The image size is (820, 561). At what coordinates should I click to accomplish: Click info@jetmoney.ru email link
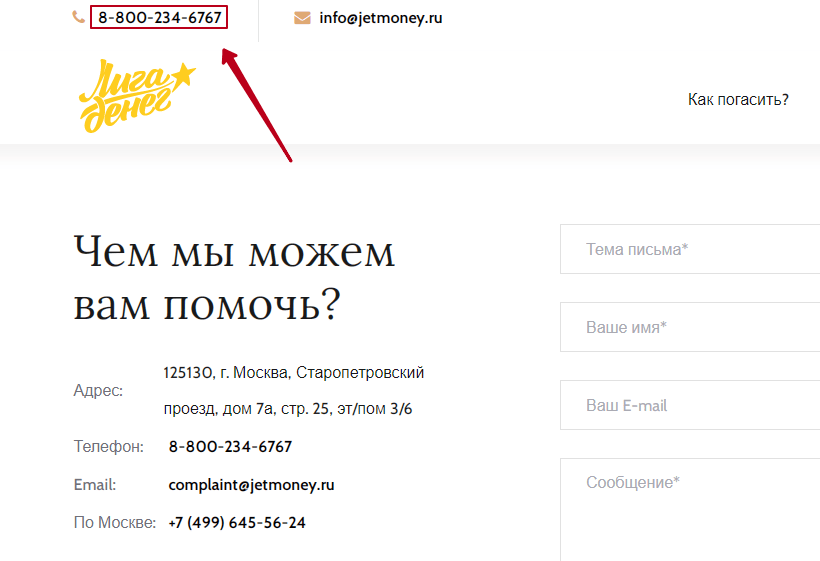coord(381,18)
